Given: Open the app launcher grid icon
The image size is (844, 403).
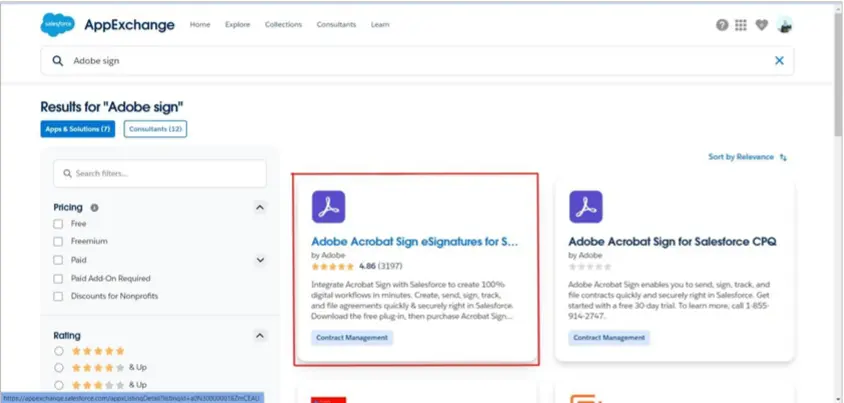Looking at the screenshot, I should (741, 25).
